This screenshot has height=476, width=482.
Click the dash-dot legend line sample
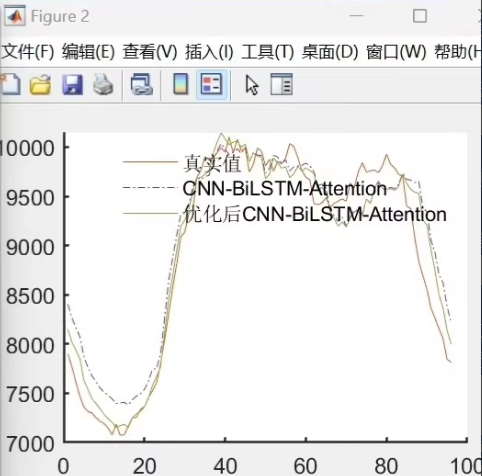(150, 188)
